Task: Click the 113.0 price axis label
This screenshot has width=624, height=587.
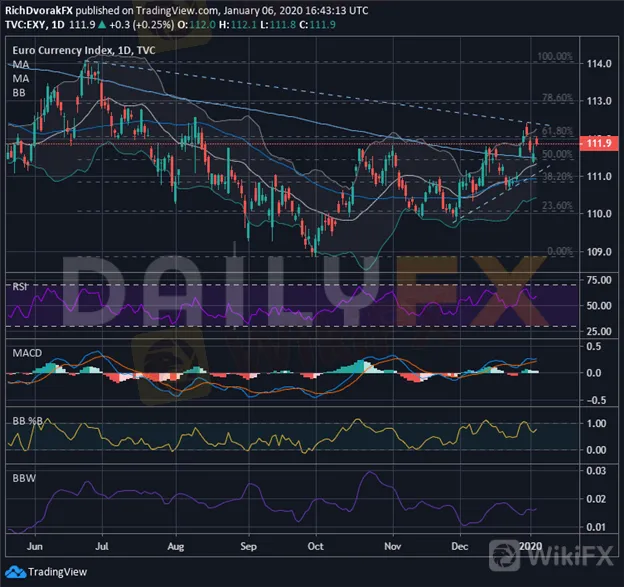Action: [x=599, y=101]
